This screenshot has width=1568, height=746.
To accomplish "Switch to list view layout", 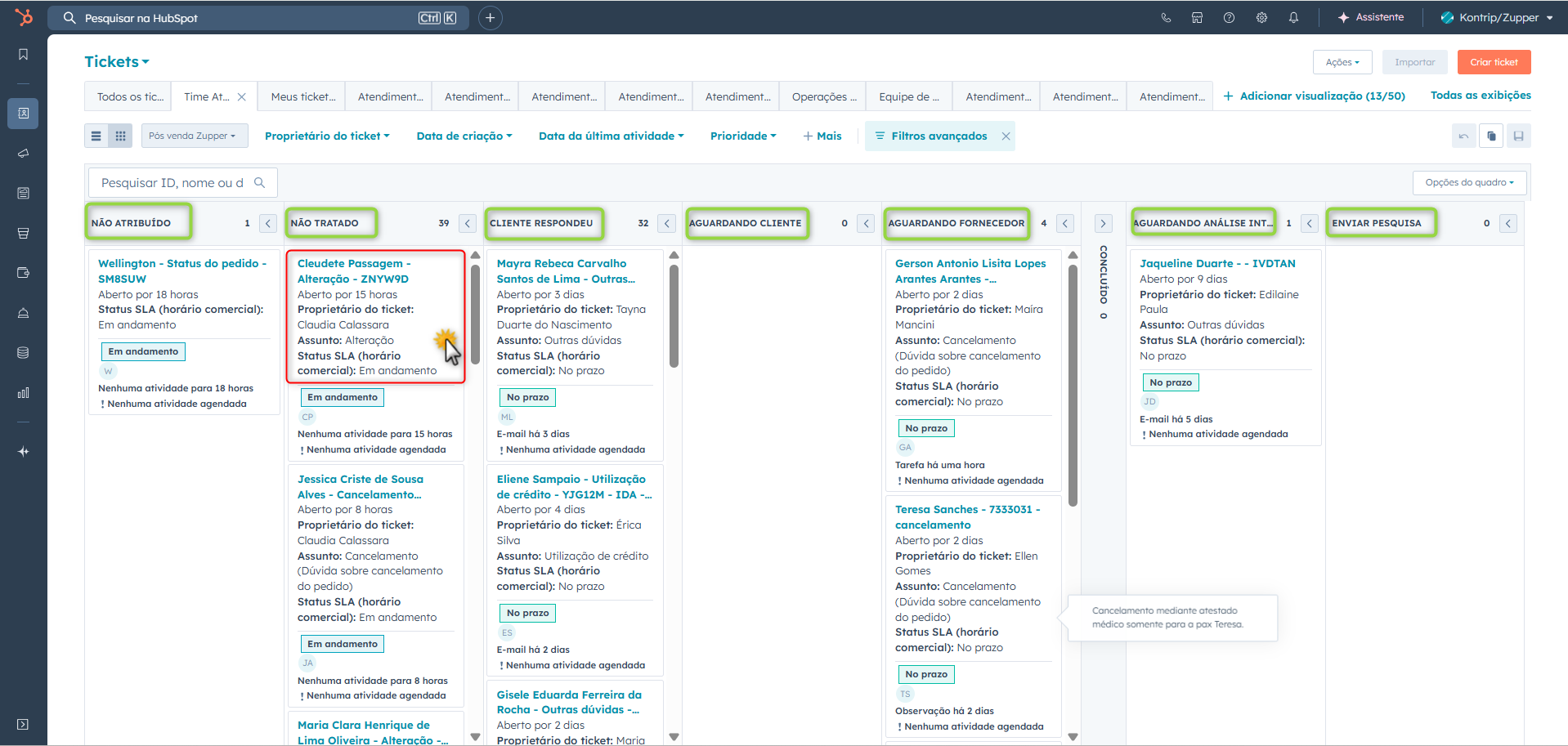I will [x=96, y=136].
